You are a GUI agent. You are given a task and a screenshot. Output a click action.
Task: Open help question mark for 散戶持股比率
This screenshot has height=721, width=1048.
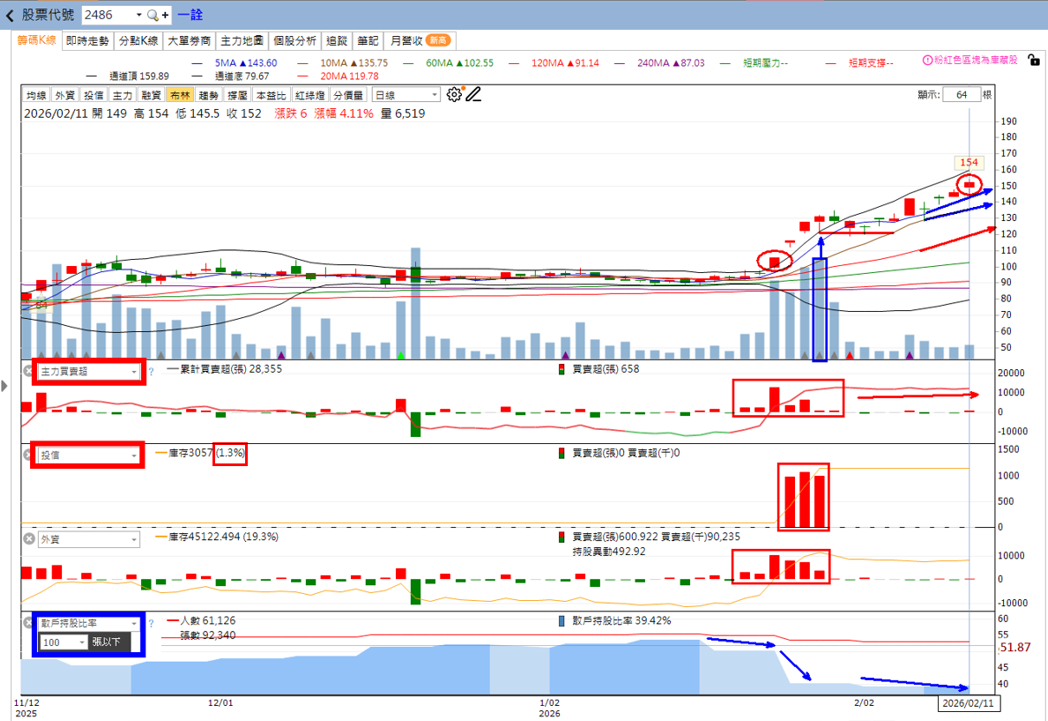[151, 623]
